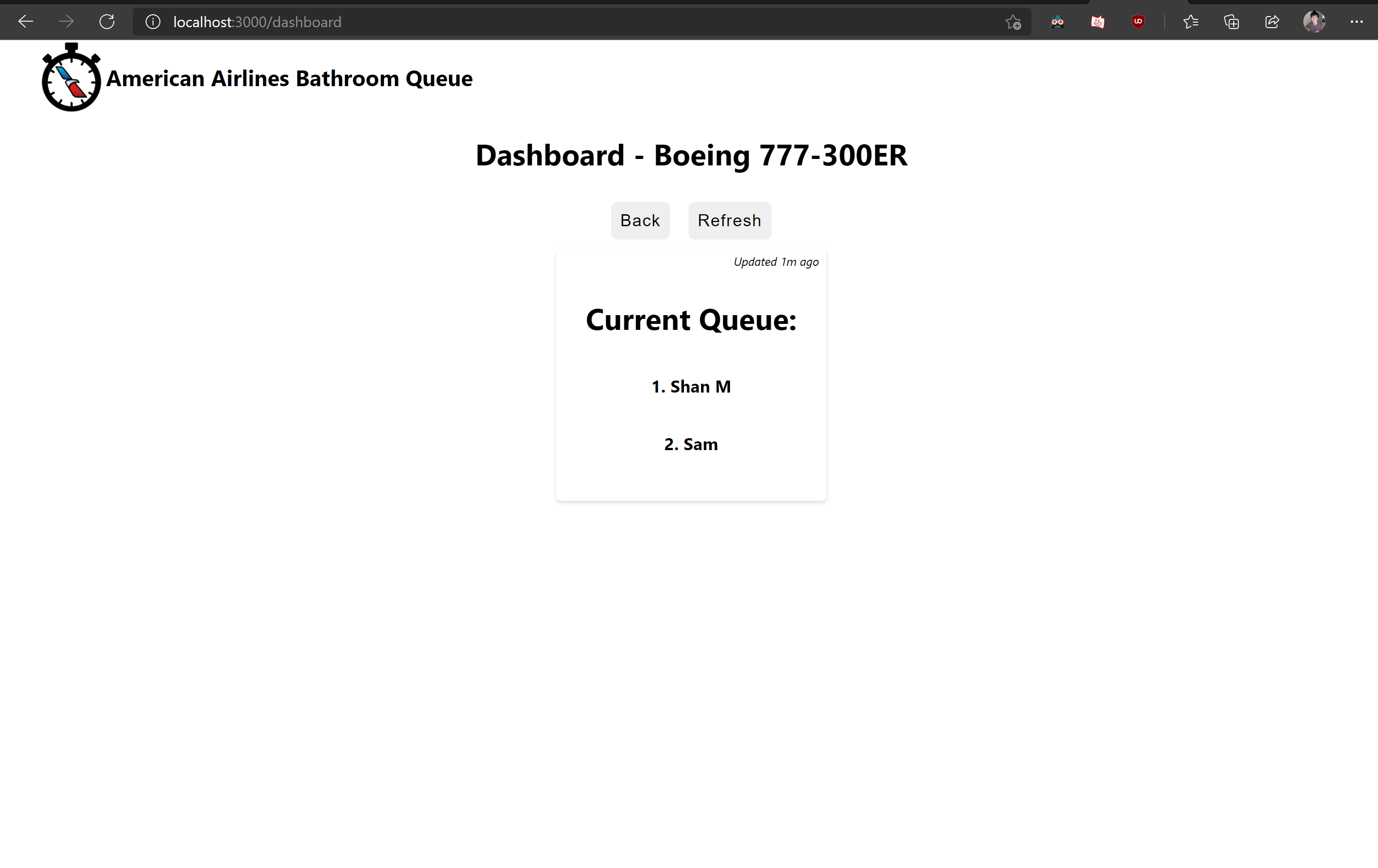
Task: View site information icon
Action: [153, 22]
